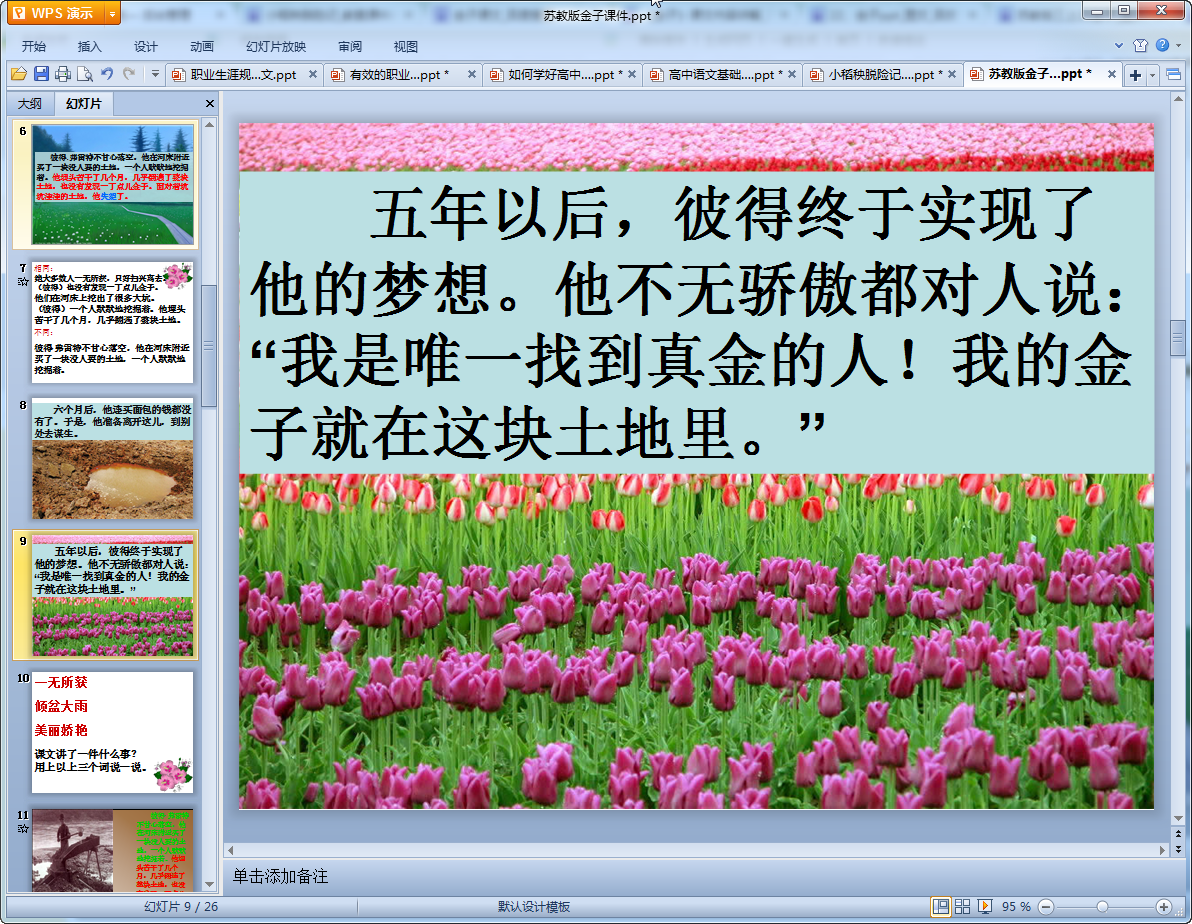The height and width of the screenshot is (924, 1192).
Task: Click the notes area 单击添加备注
Action: click(x=281, y=876)
